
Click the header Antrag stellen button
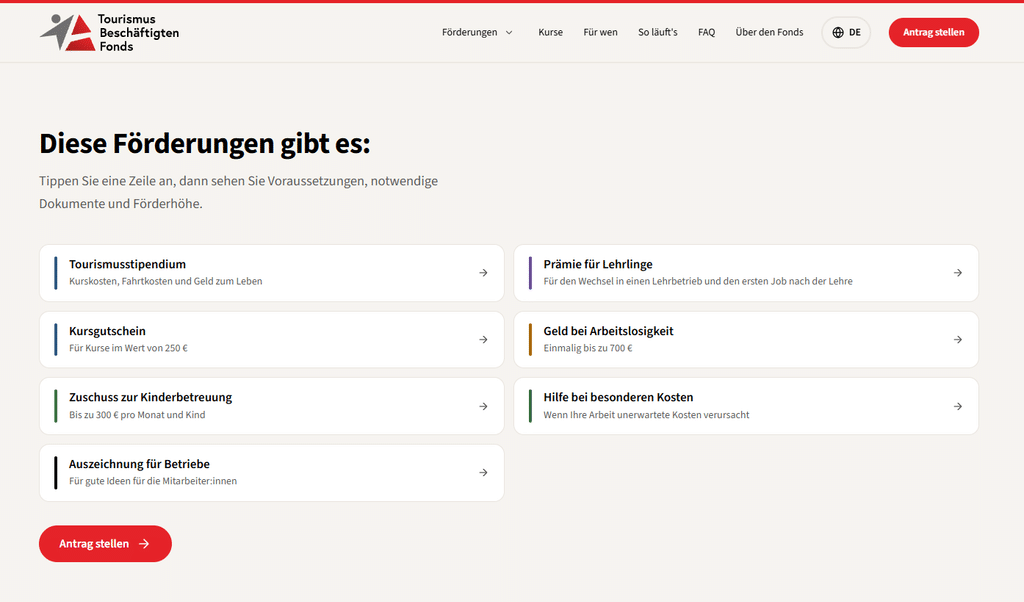pyautogui.click(x=934, y=33)
